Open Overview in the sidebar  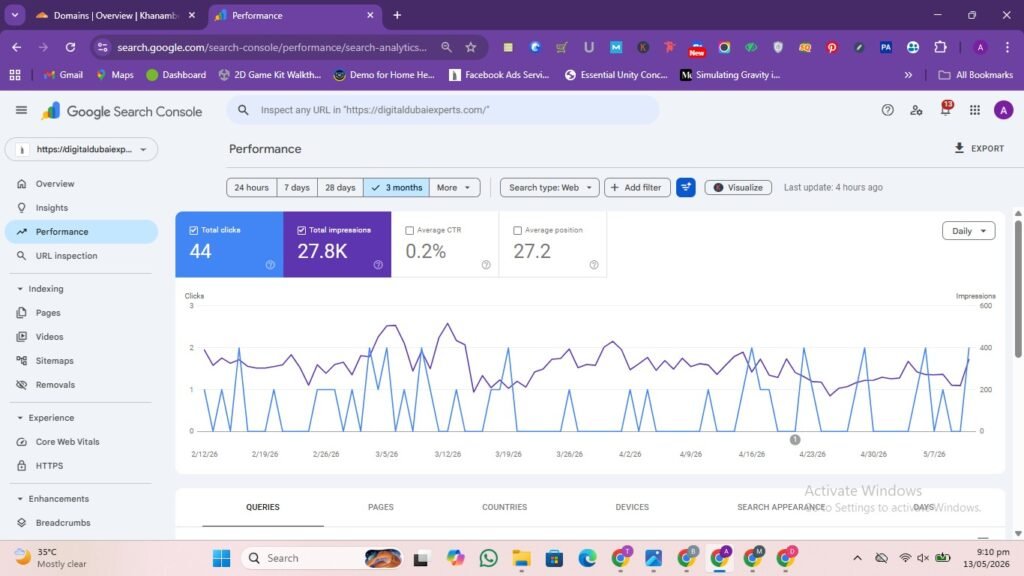[x=82, y=184]
